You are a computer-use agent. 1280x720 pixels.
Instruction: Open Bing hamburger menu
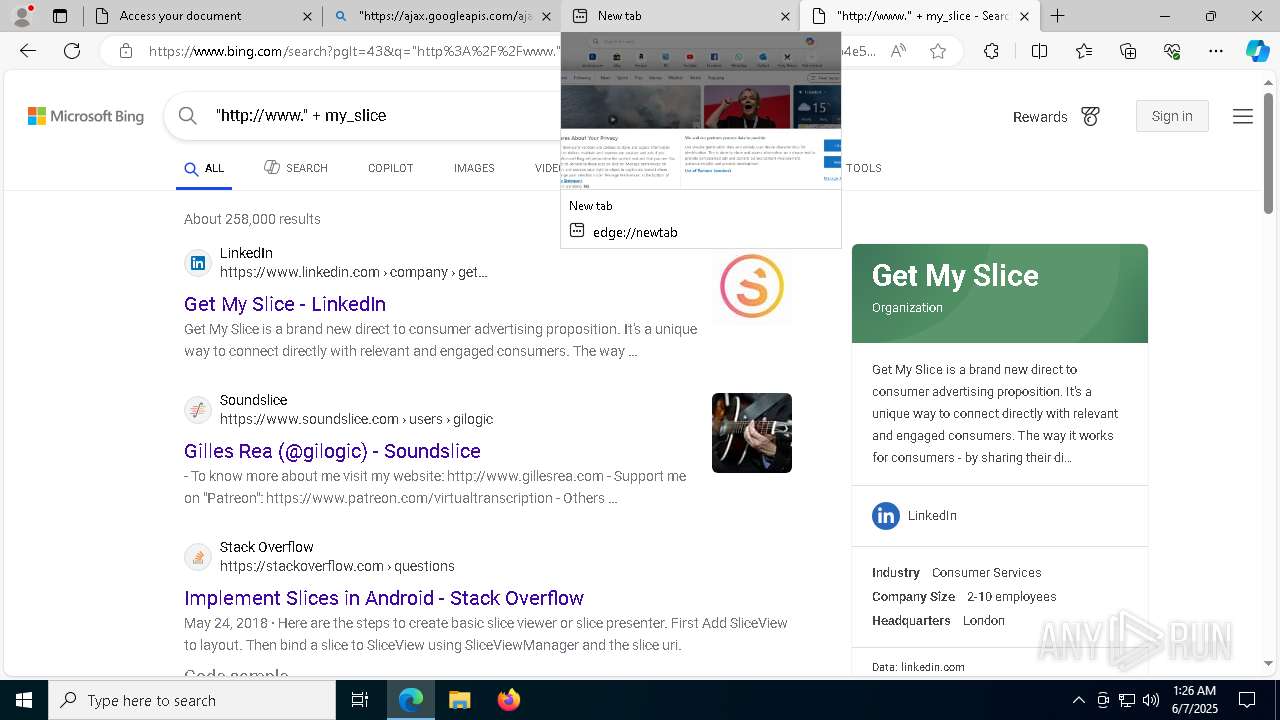click(1243, 117)
